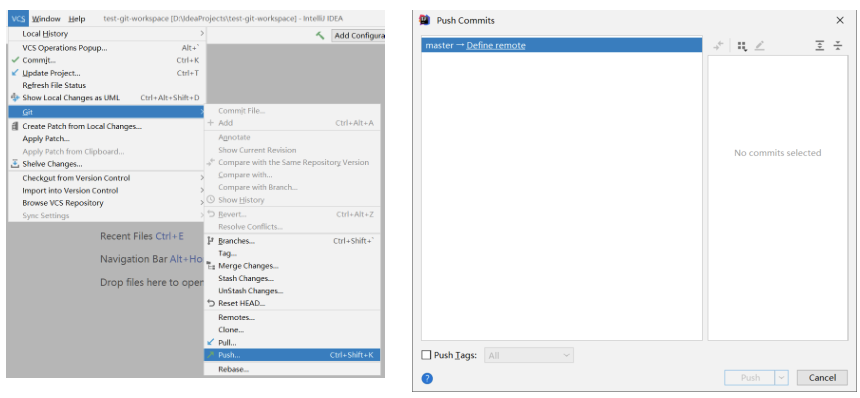This screenshot has height=398, width=860.
Task: Select Push... in the Git submenu
Action: (x=292, y=355)
